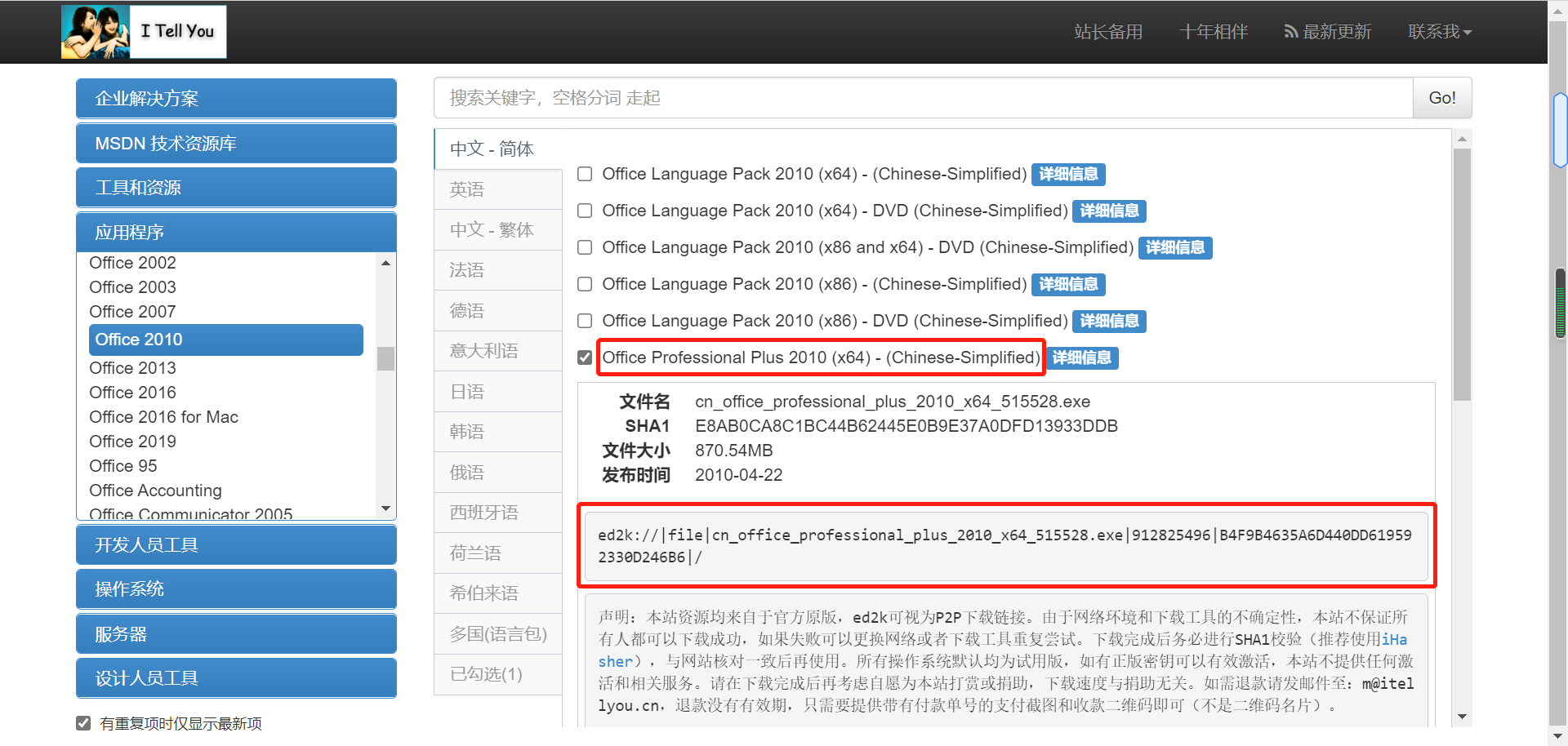Check Office Language Pack 2010 (x64) non-DVD

click(x=585, y=174)
